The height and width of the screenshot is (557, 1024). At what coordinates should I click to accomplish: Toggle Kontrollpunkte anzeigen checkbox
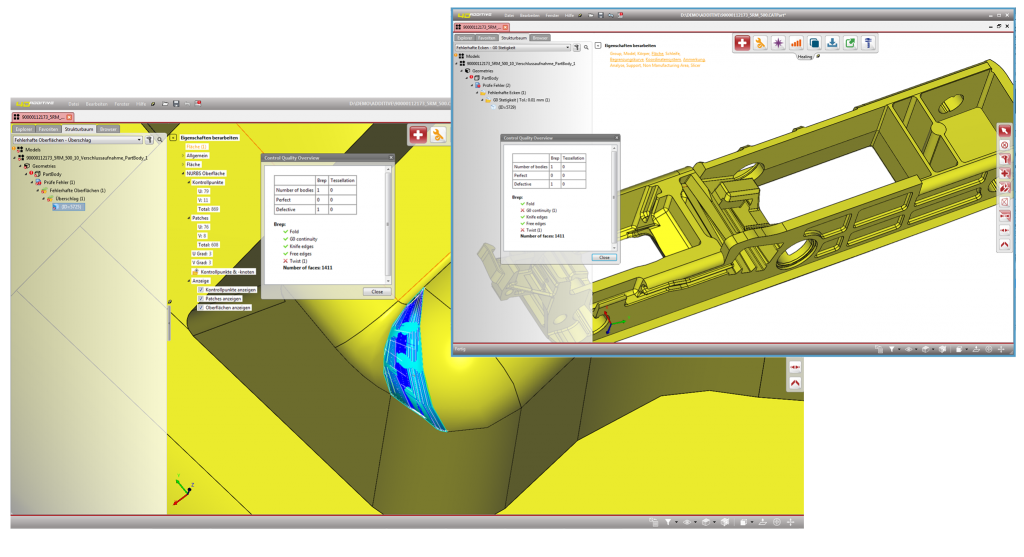(200, 290)
